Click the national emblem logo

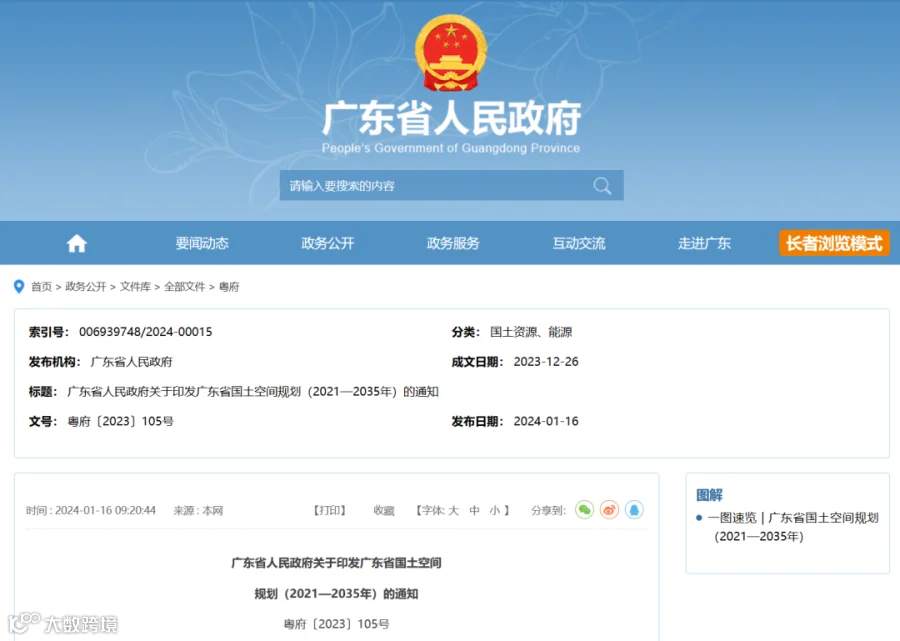[451, 53]
